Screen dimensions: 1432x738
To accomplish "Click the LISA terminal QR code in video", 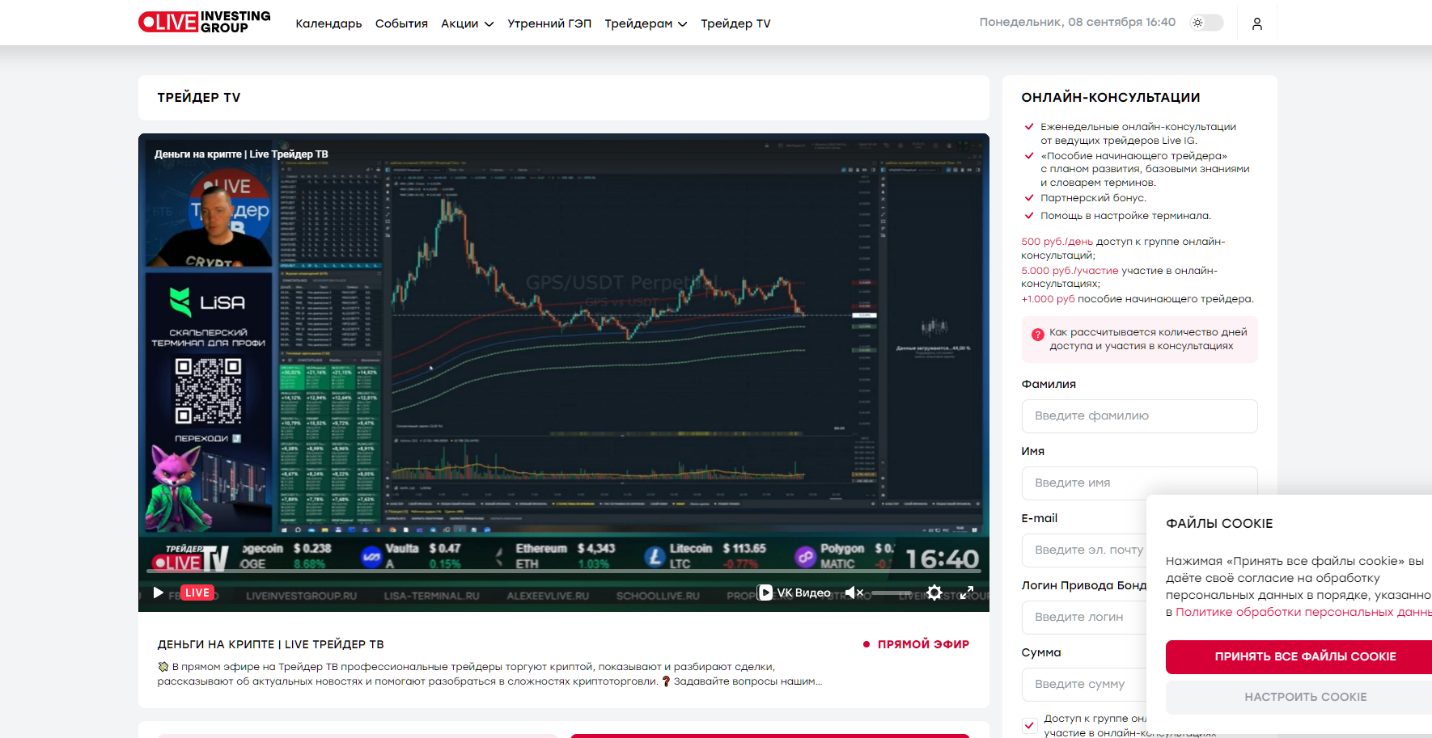I will pyautogui.click(x=208, y=390).
